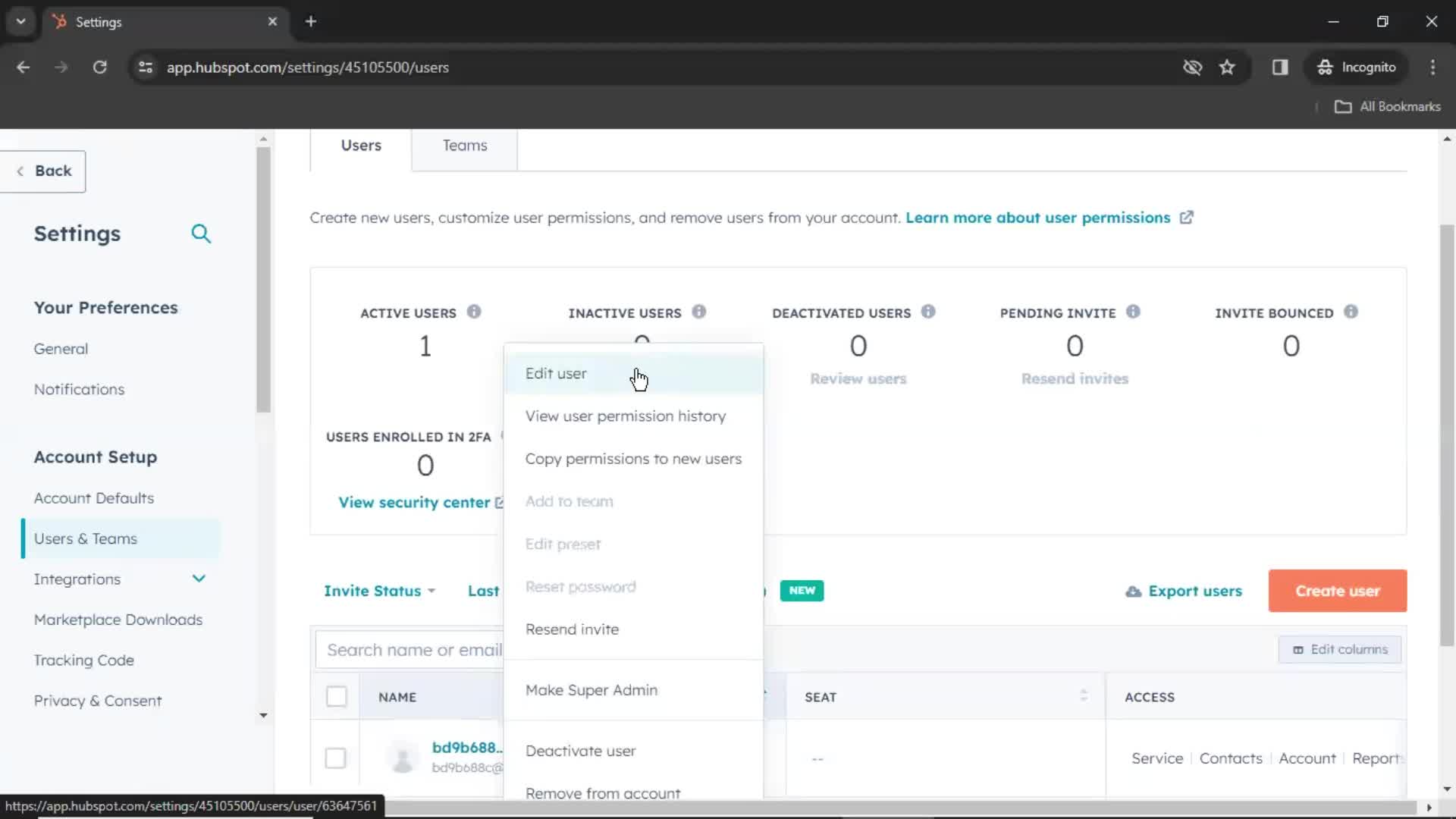This screenshot has width=1456, height=819.
Task: Click the search icon in Settings panel
Action: pyautogui.click(x=201, y=233)
